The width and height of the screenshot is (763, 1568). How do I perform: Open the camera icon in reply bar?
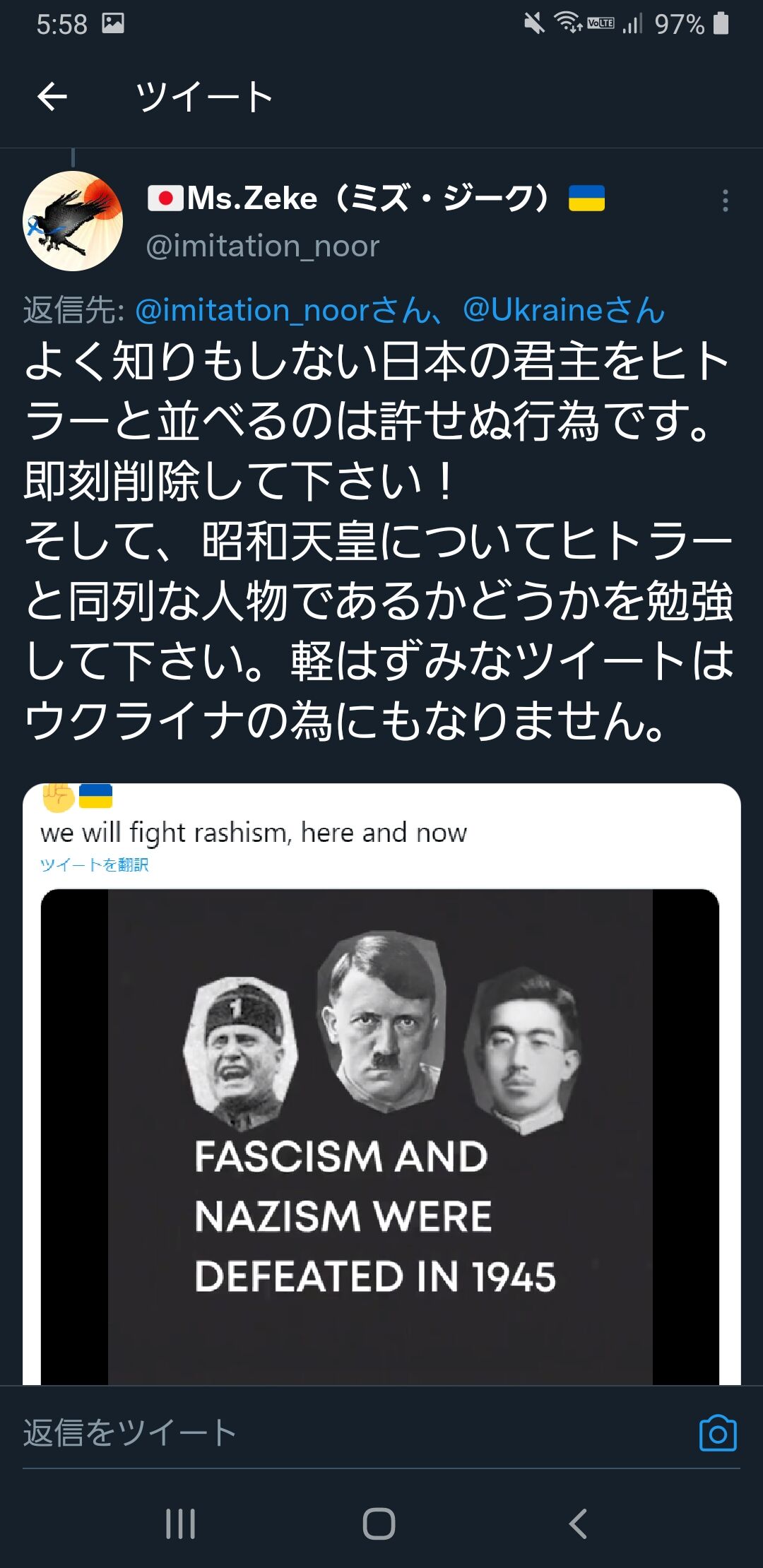(717, 1433)
